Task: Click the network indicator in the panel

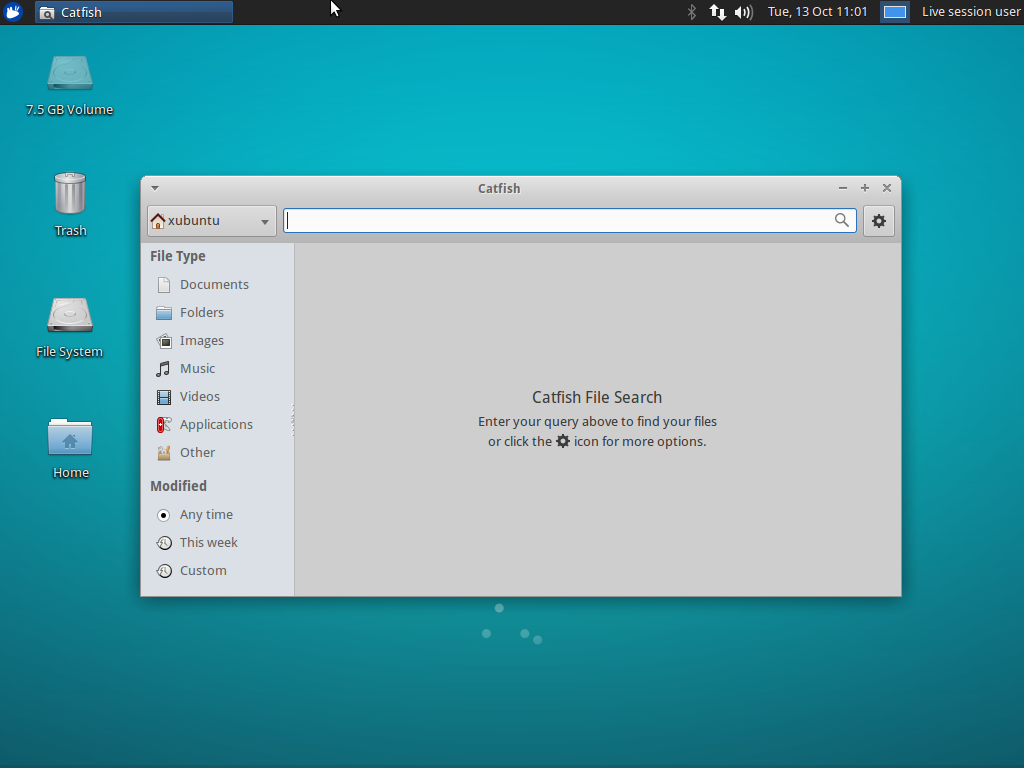Action: 718,12
